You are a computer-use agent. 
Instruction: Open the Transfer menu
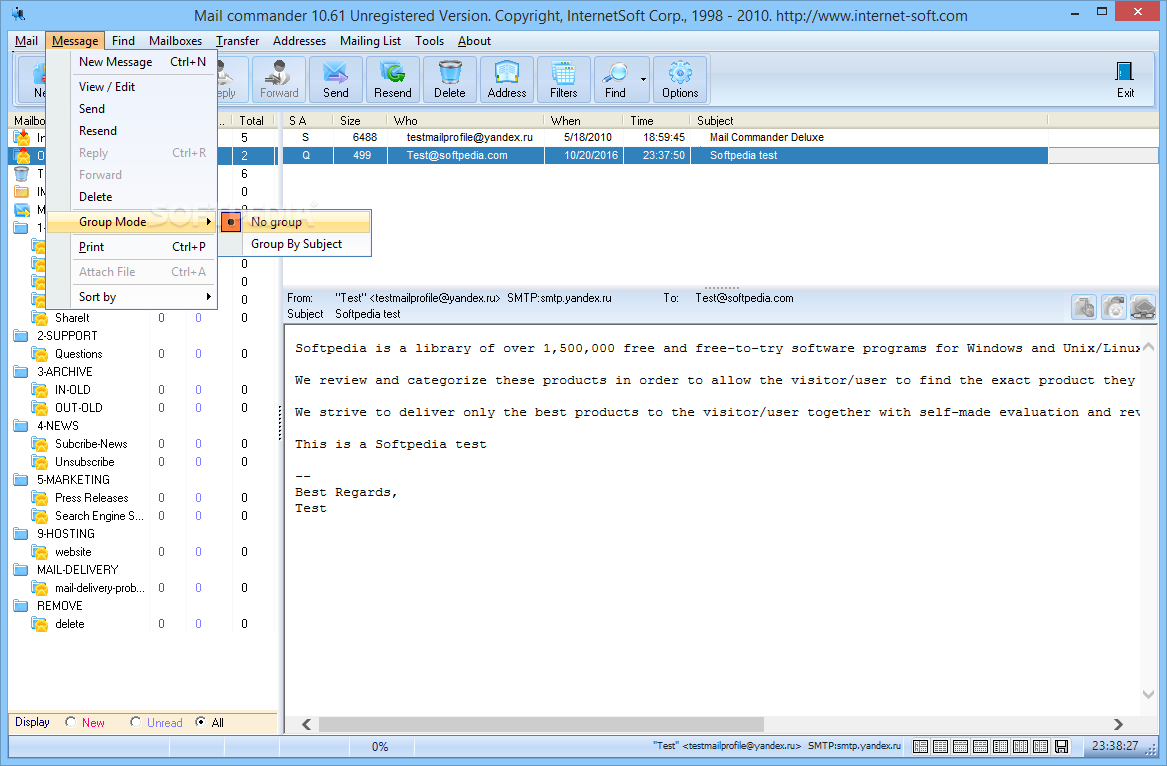tap(237, 41)
